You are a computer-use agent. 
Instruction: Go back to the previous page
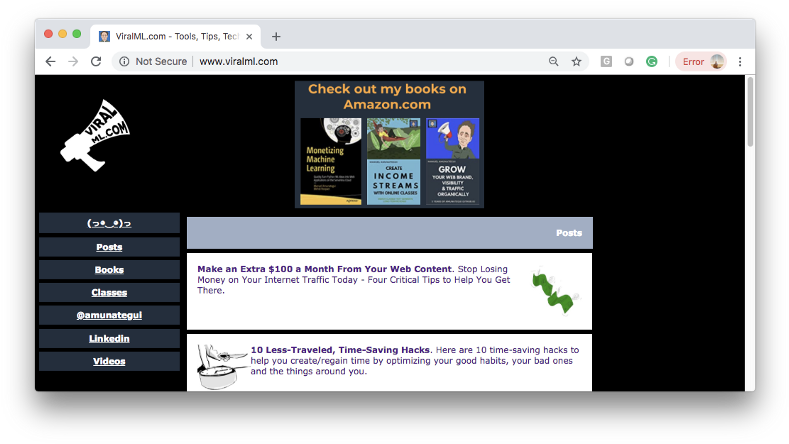[x=50, y=61]
